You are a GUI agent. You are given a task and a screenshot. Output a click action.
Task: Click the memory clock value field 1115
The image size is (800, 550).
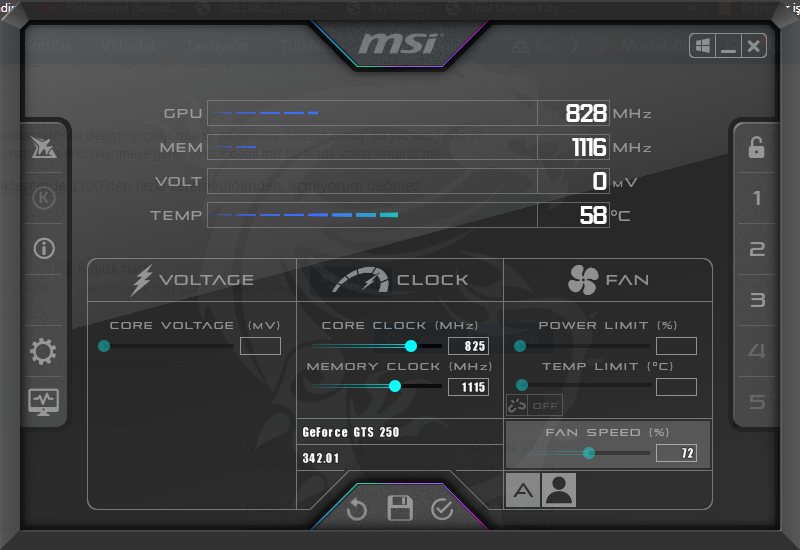click(468, 387)
